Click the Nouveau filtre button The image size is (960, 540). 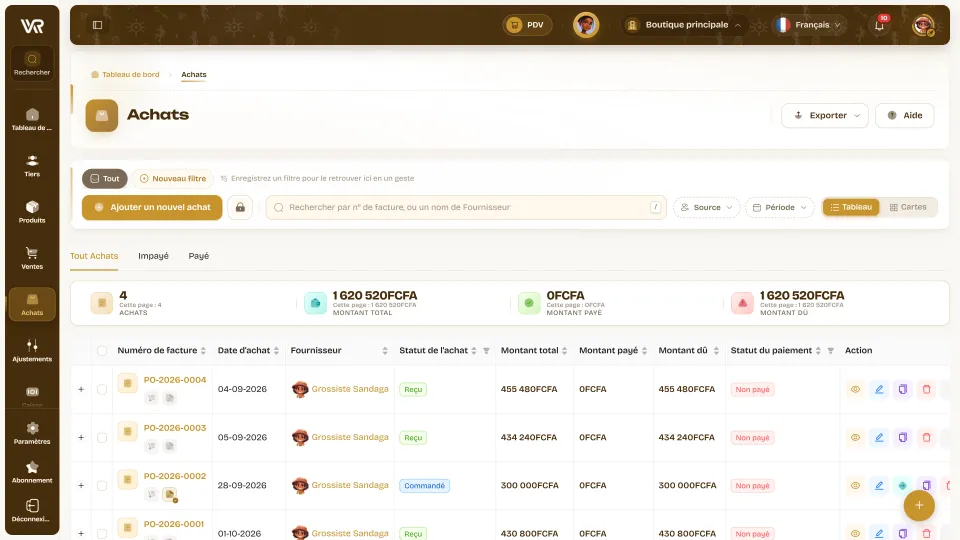tap(173, 179)
